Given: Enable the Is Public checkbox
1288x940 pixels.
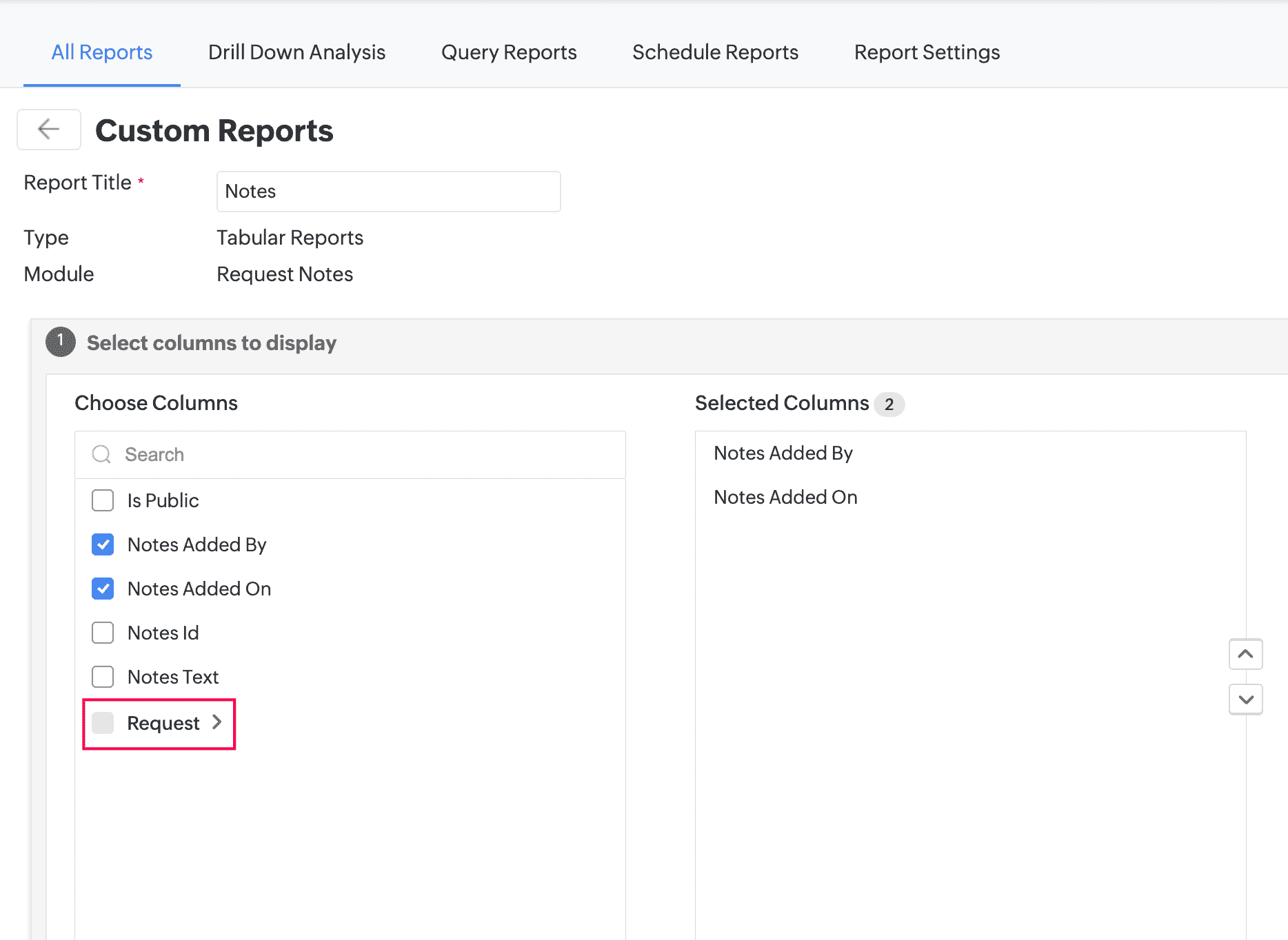Looking at the screenshot, I should [102, 500].
